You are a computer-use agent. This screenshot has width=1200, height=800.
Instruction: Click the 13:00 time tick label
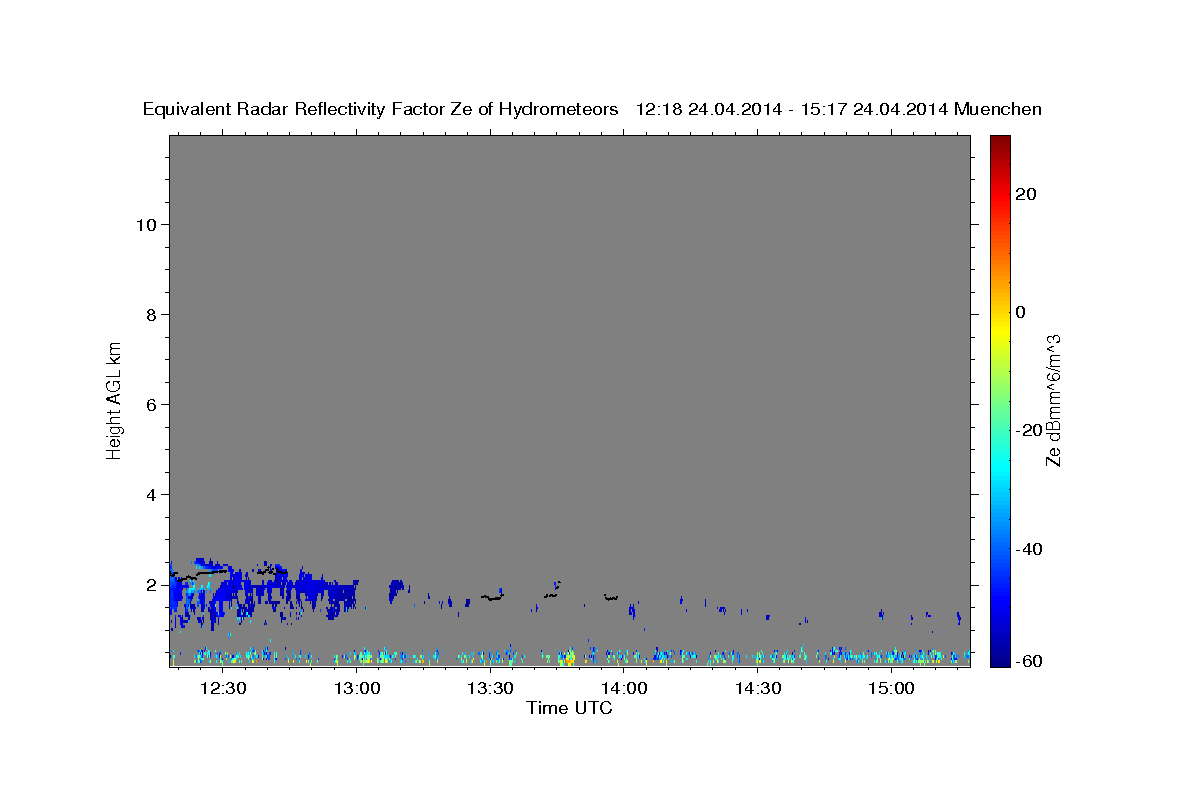coord(357,688)
